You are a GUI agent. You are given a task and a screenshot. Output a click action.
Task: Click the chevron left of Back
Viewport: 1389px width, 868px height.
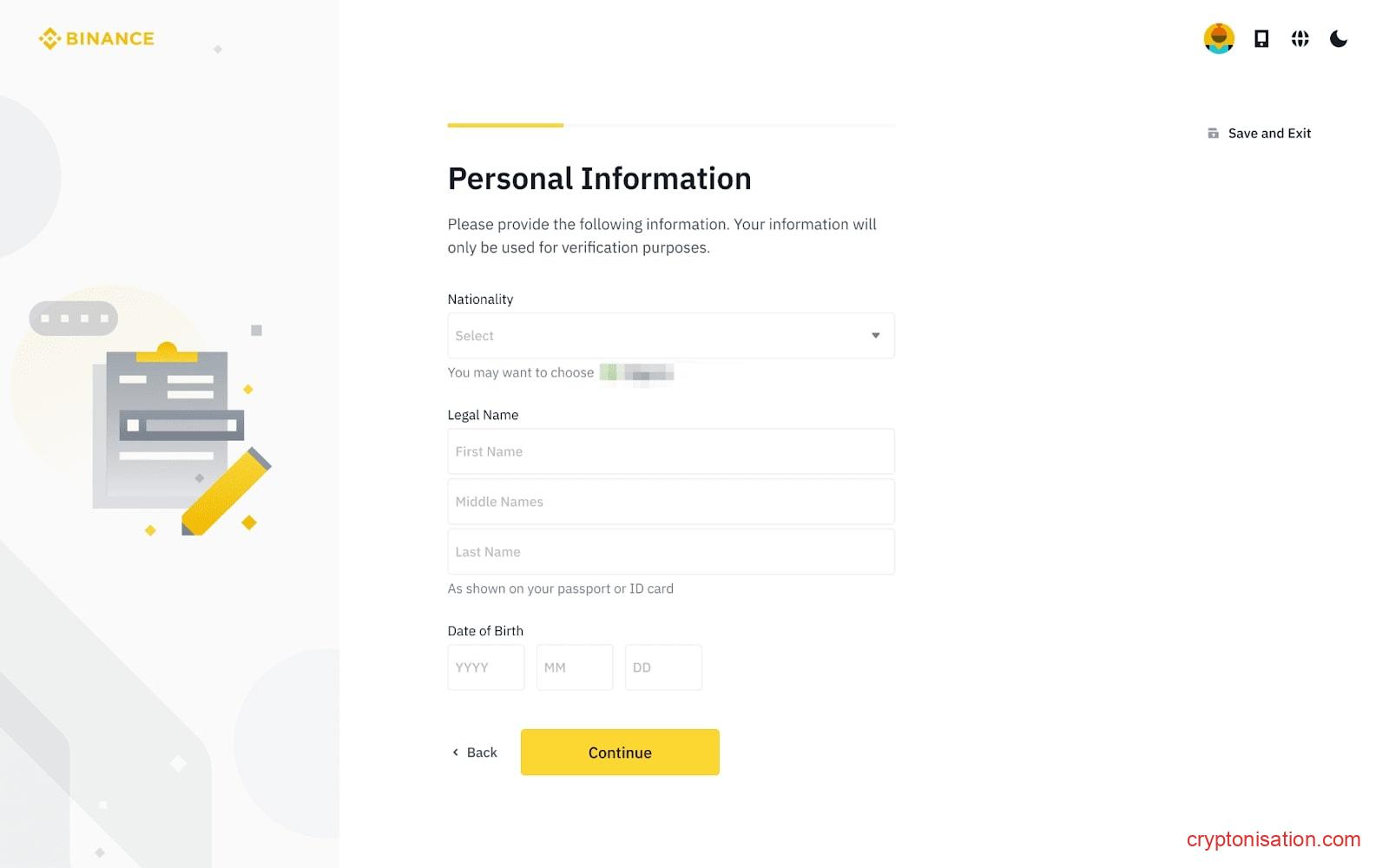click(x=455, y=753)
